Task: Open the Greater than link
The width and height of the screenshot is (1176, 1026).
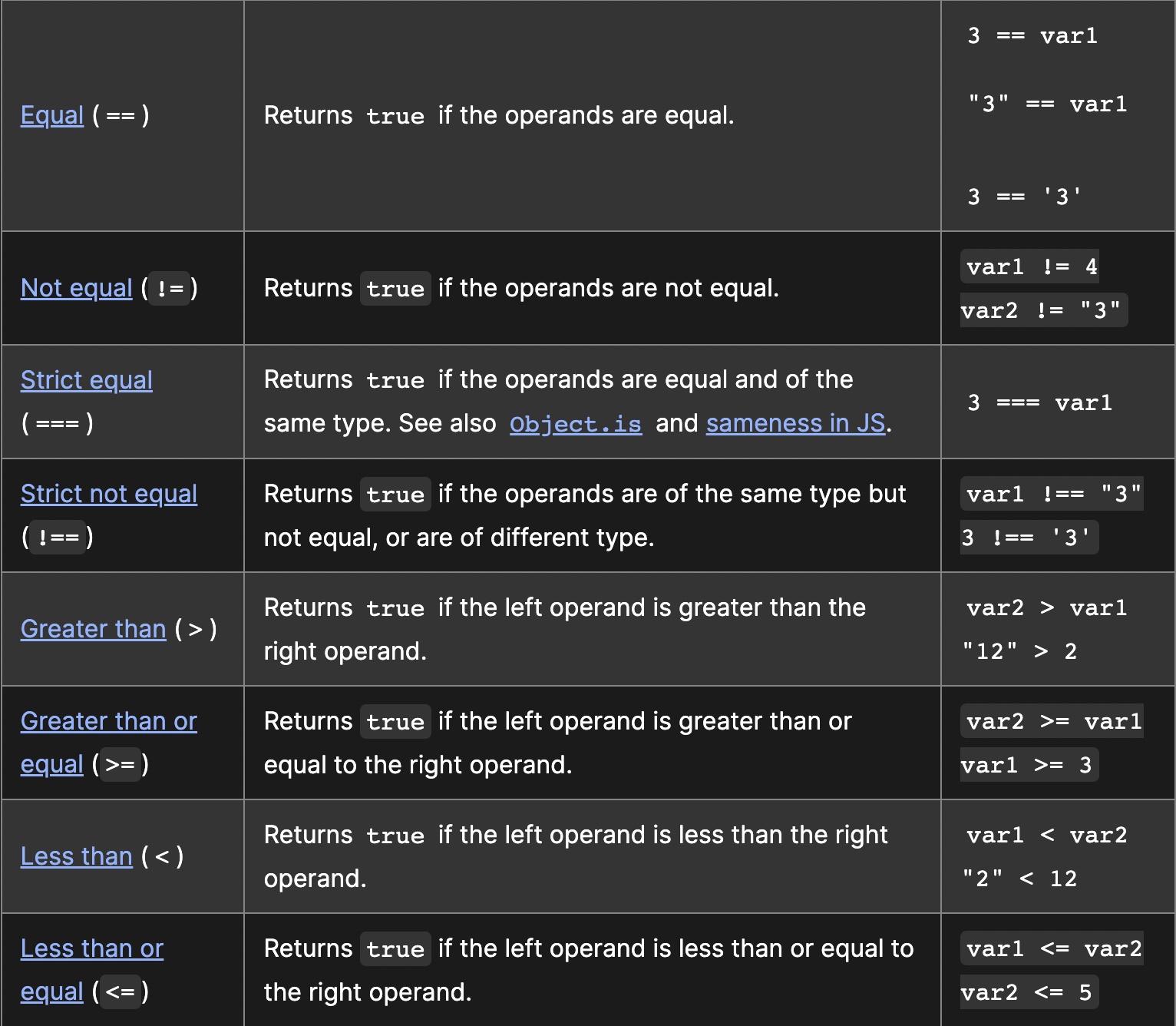Action: 93,629
